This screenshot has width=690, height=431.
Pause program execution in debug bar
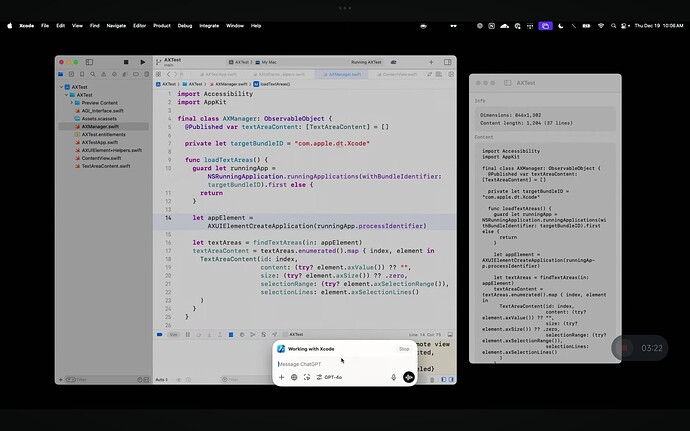point(188,335)
